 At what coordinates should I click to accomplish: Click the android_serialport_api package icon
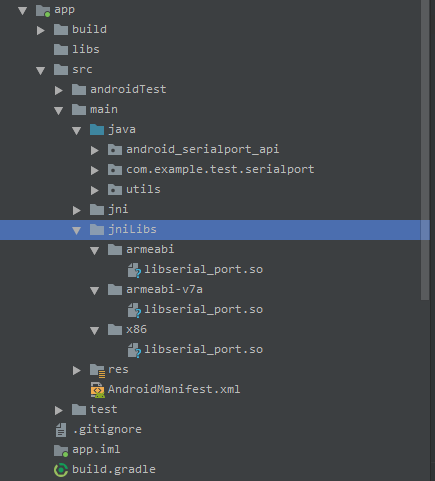(x=115, y=149)
